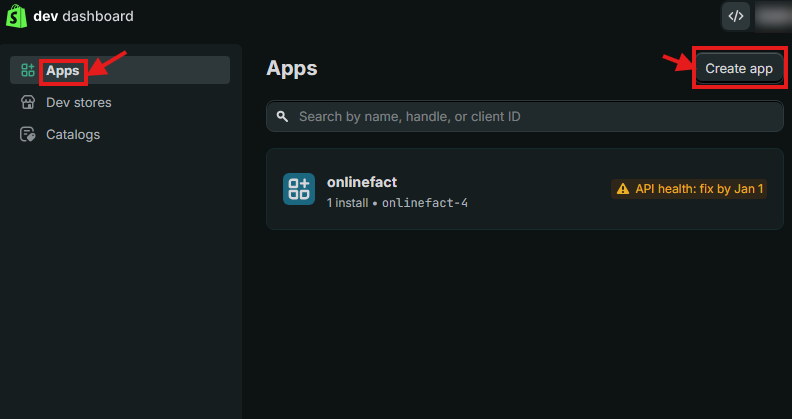Click the Apps page heading
The width and height of the screenshot is (792, 419).
pyautogui.click(x=292, y=69)
